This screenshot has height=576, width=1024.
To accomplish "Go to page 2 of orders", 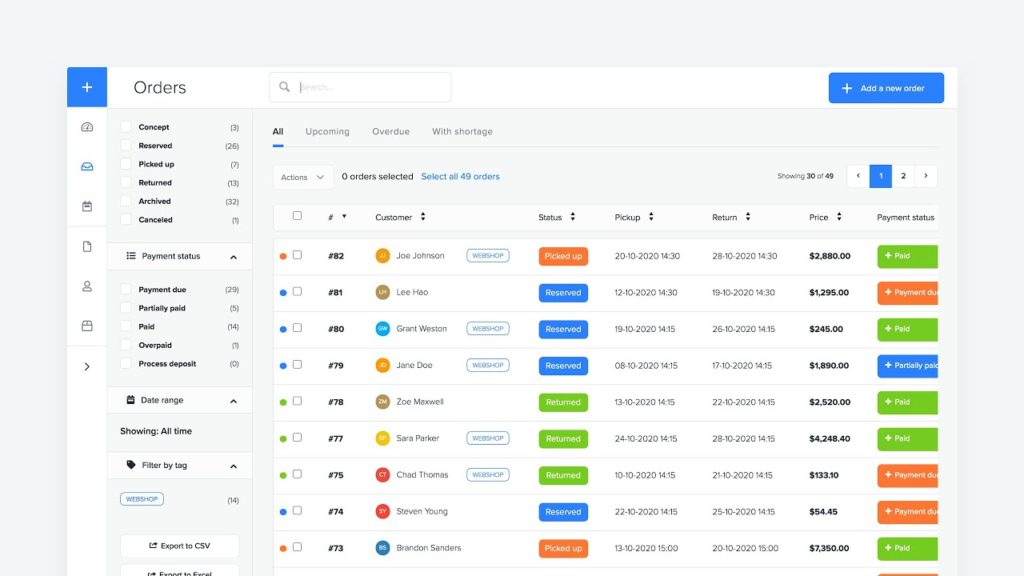I will pos(903,176).
